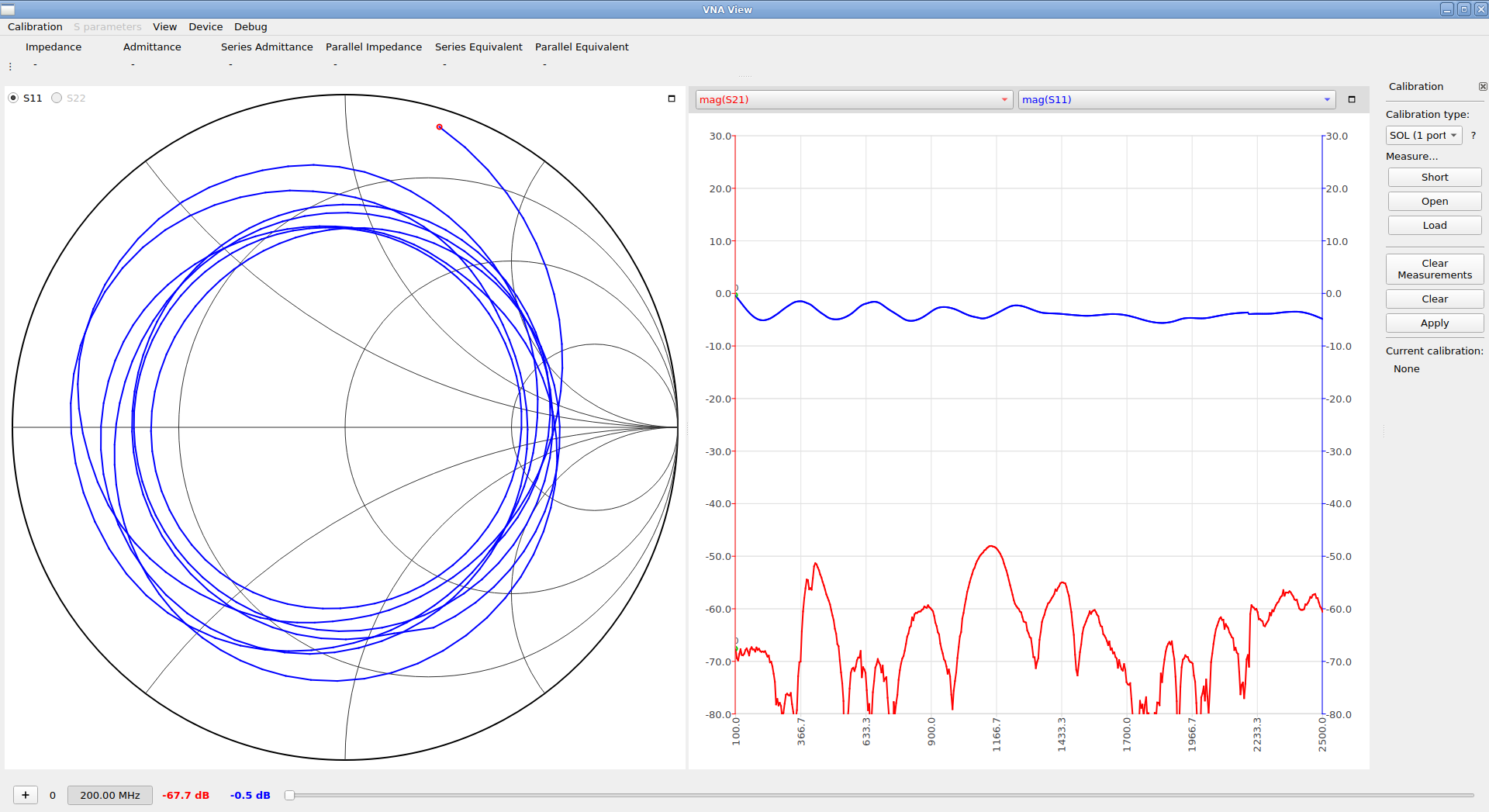Open the Calibration menu
The height and width of the screenshot is (812, 1489).
click(35, 26)
